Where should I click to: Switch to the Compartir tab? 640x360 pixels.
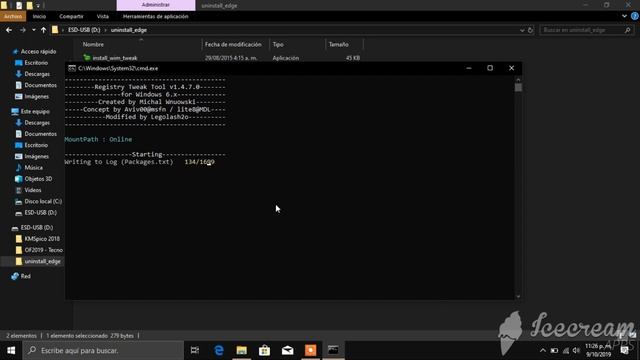[x=71, y=16]
